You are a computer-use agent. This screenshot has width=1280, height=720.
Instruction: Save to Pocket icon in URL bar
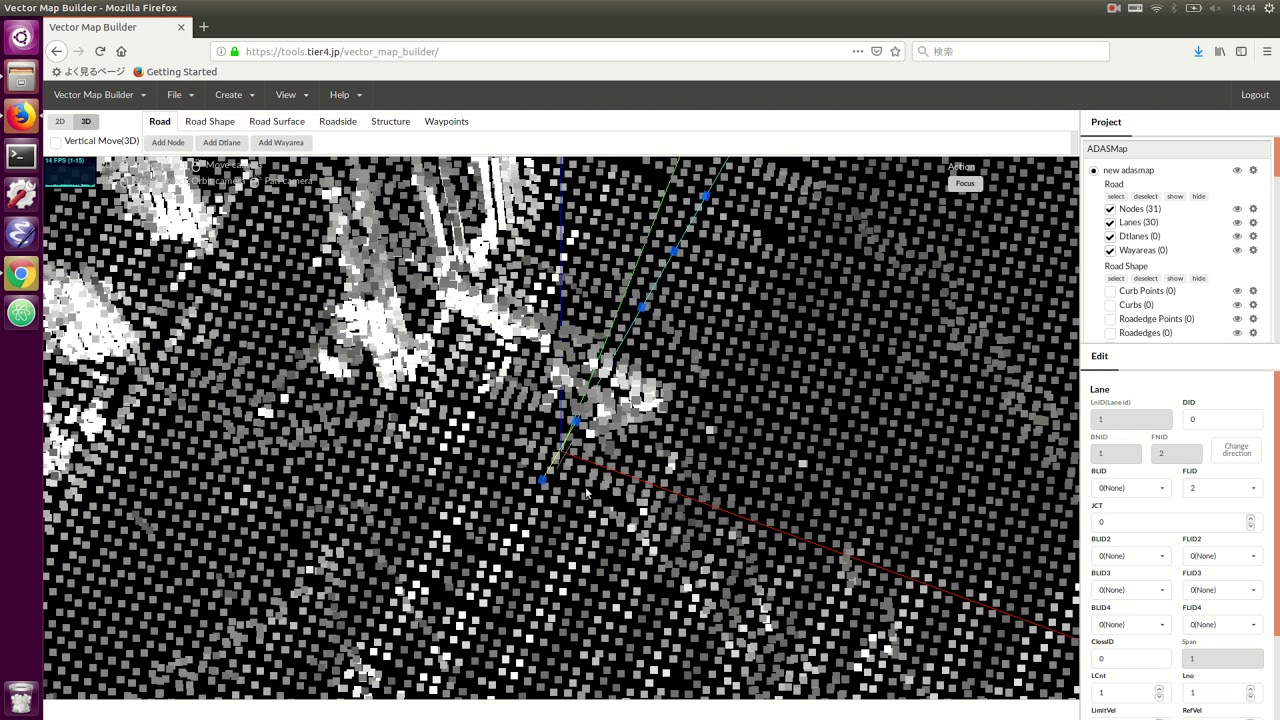click(x=876, y=51)
